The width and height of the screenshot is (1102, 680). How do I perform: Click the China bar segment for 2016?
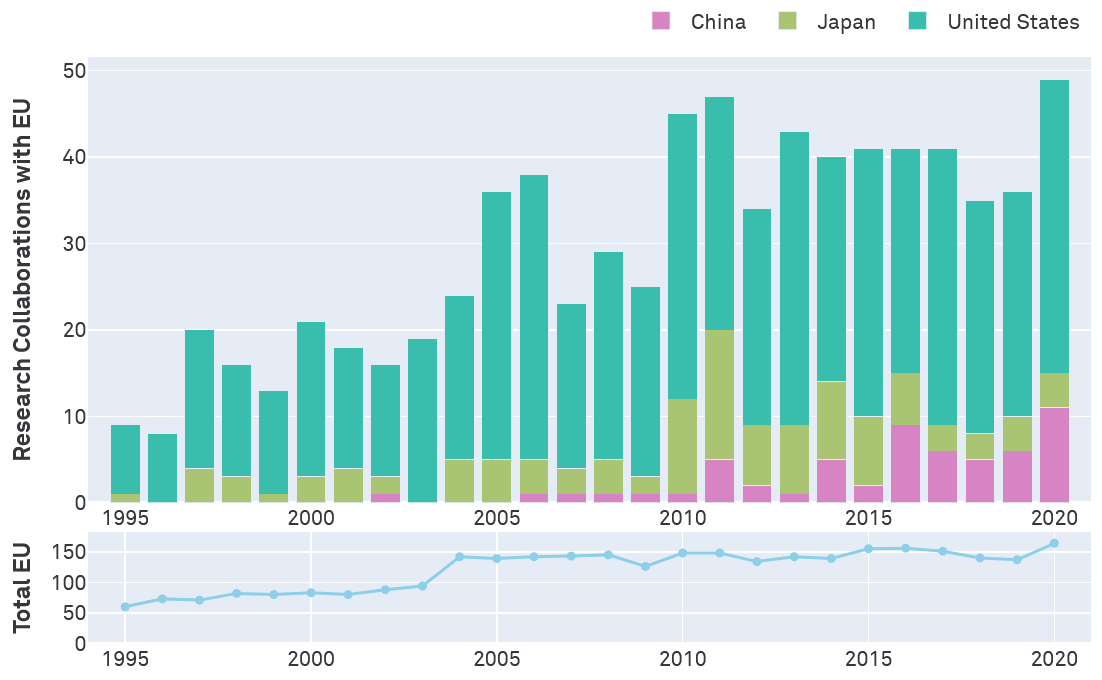click(906, 464)
